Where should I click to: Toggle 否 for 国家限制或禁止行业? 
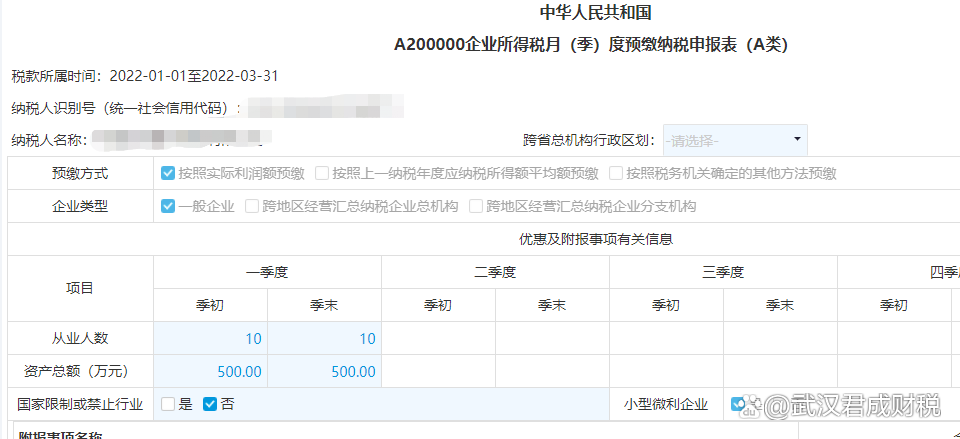pos(210,404)
